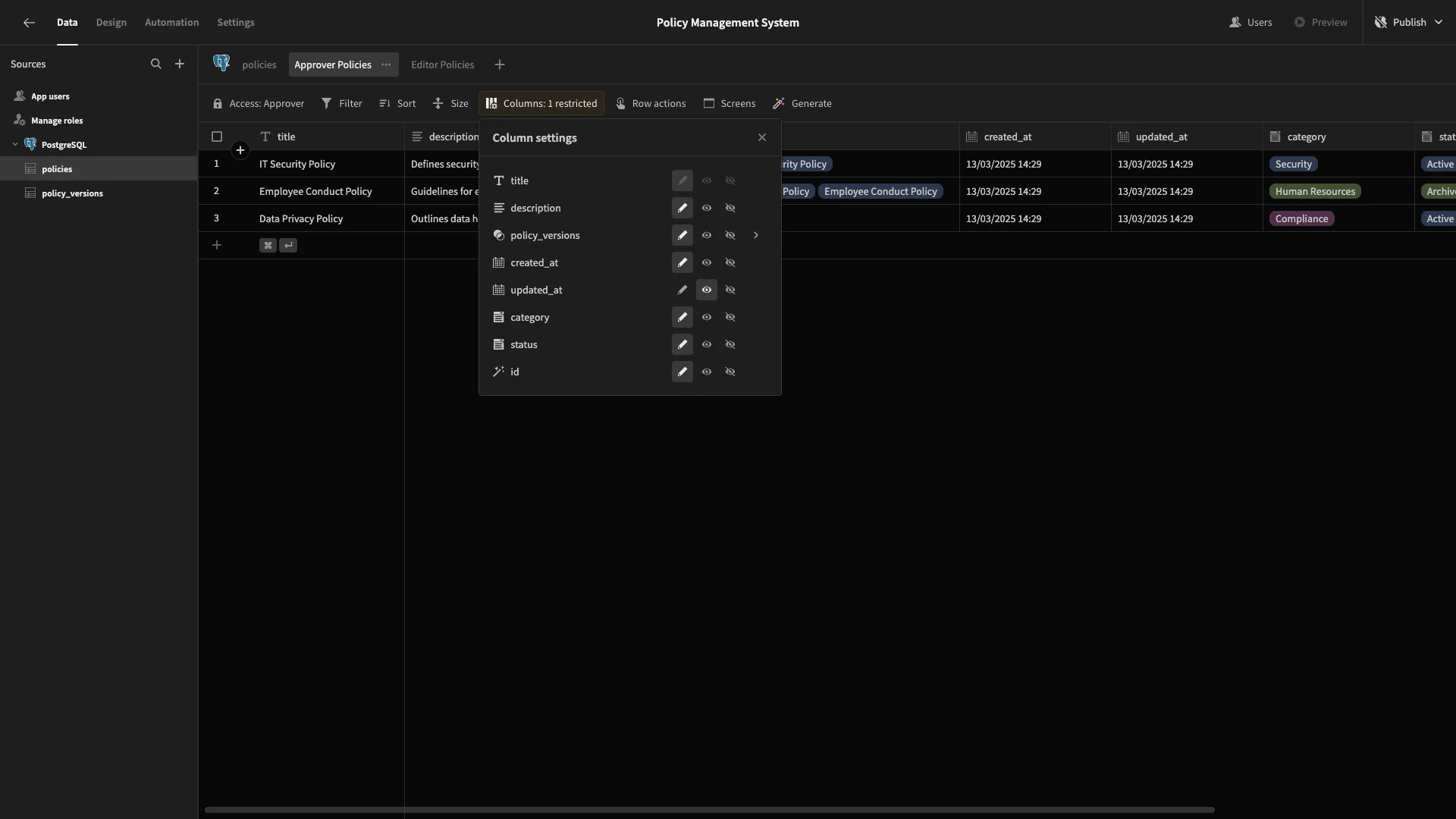1456x819 pixels.
Task: Click the Security category tag
Action: [x=1294, y=165]
